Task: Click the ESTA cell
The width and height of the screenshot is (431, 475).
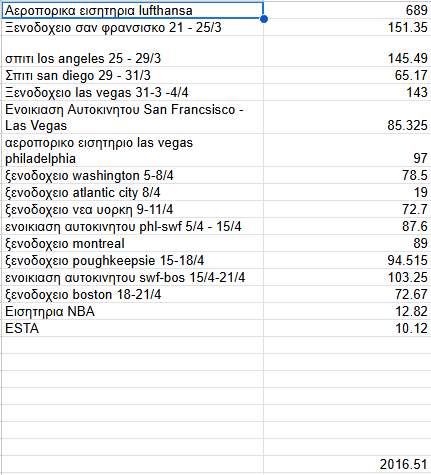Action: [x=133, y=328]
